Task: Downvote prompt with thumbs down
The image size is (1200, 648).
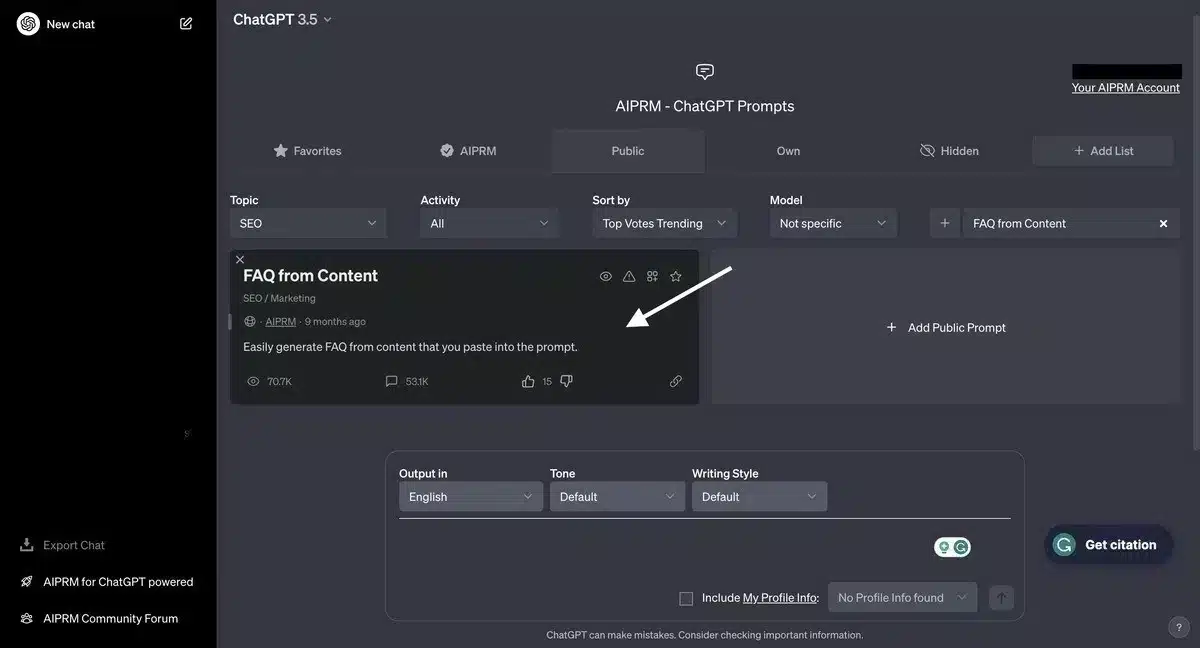Action: tap(567, 381)
